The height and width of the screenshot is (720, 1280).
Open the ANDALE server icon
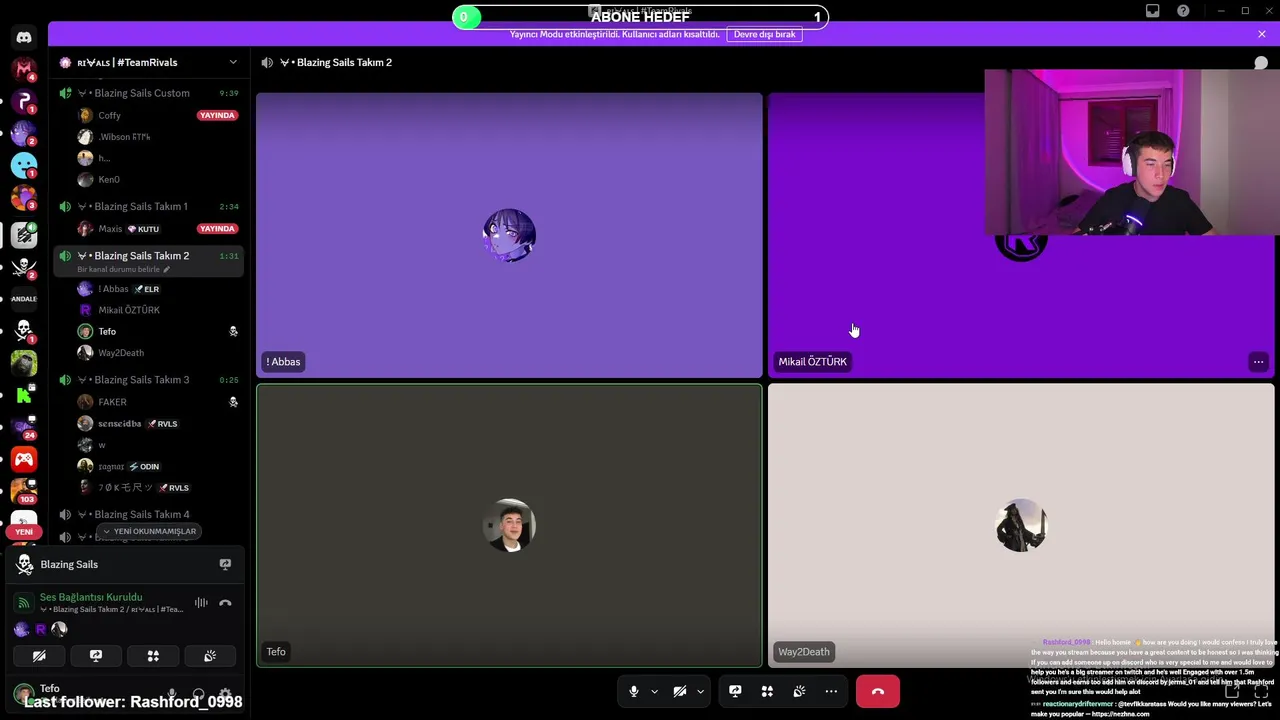[x=24, y=298]
